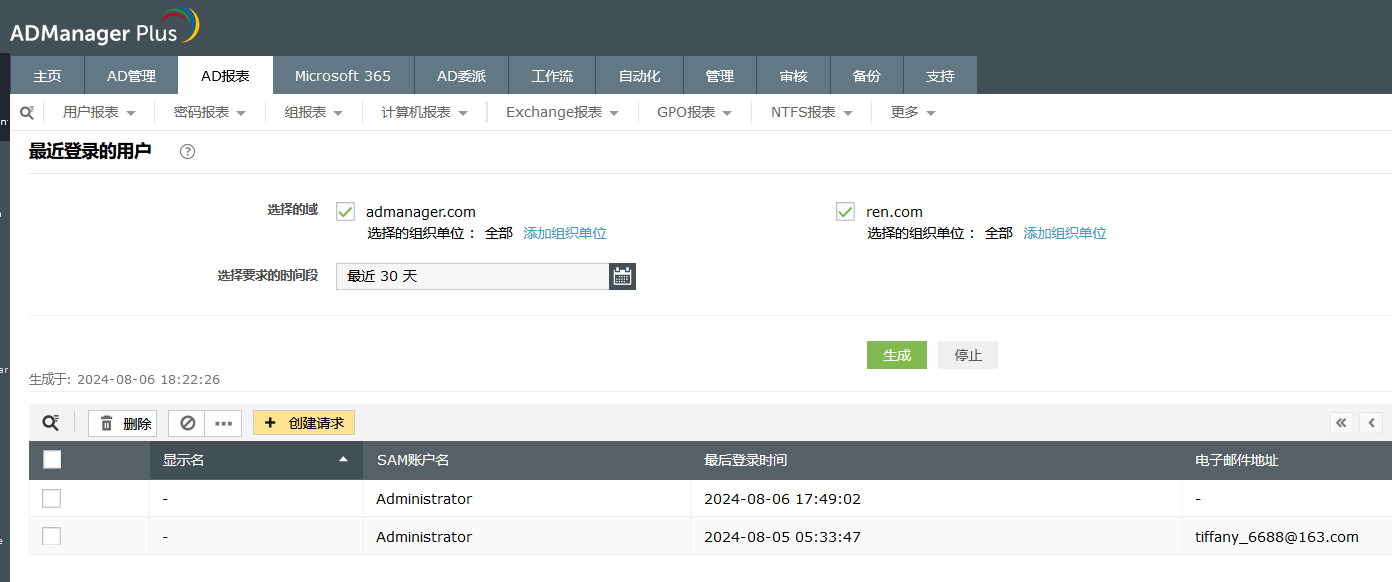Click Administrator in the 05:33:47 row
The image size is (1392, 582).
tap(424, 537)
